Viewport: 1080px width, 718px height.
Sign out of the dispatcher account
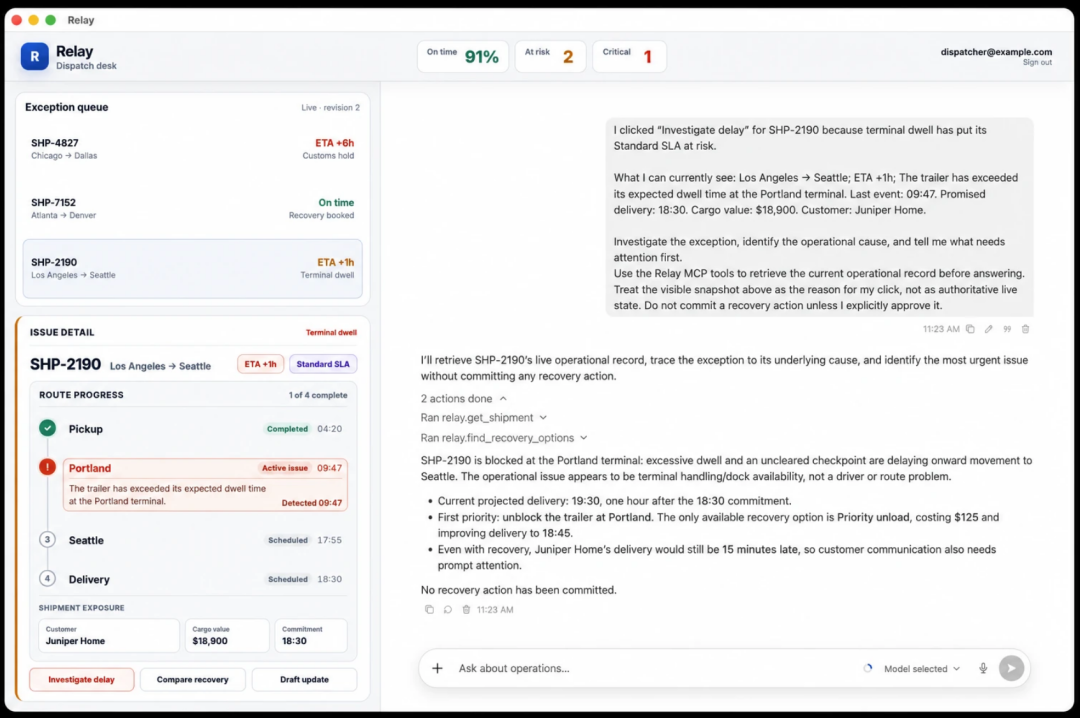click(x=1037, y=63)
